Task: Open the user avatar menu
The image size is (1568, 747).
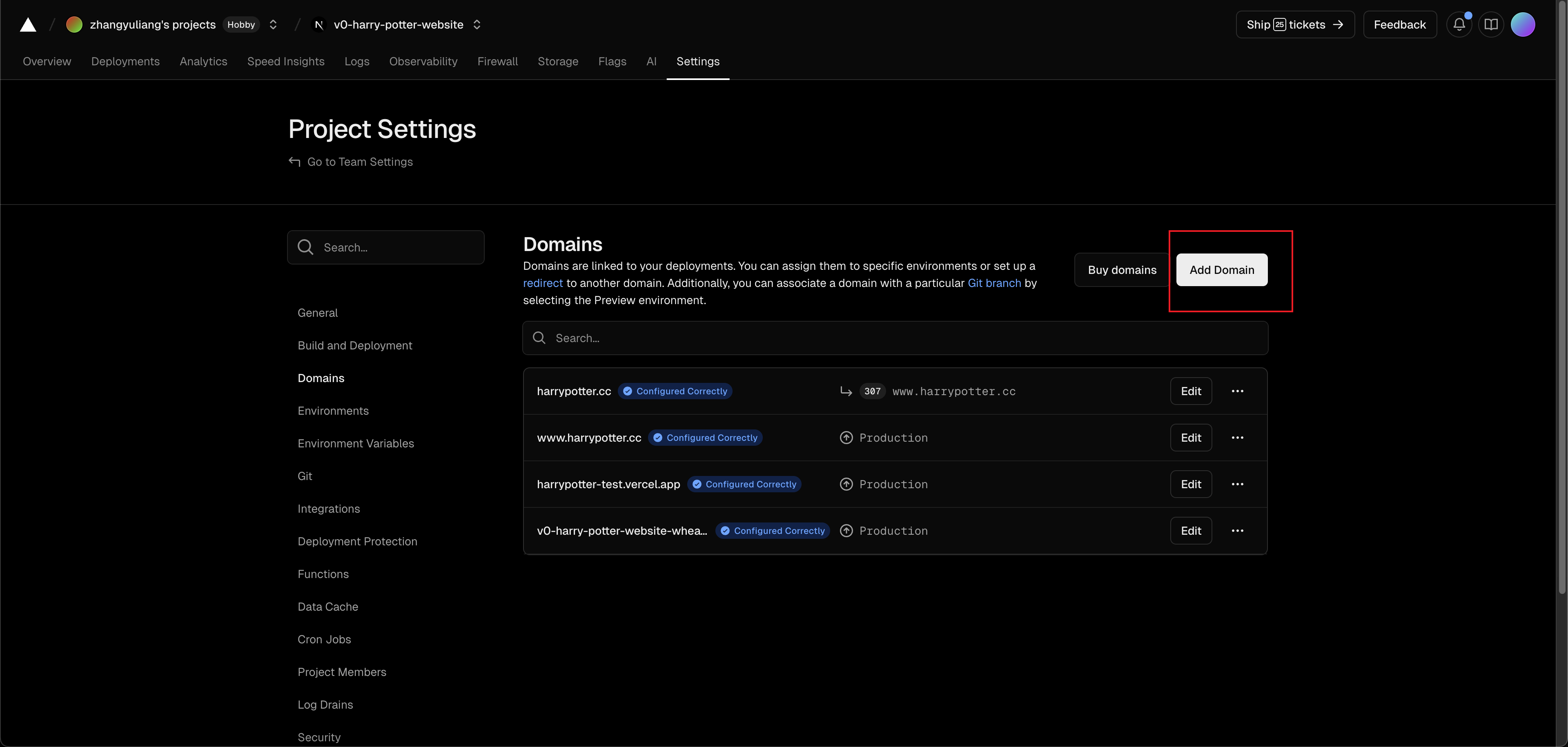Action: click(1522, 24)
